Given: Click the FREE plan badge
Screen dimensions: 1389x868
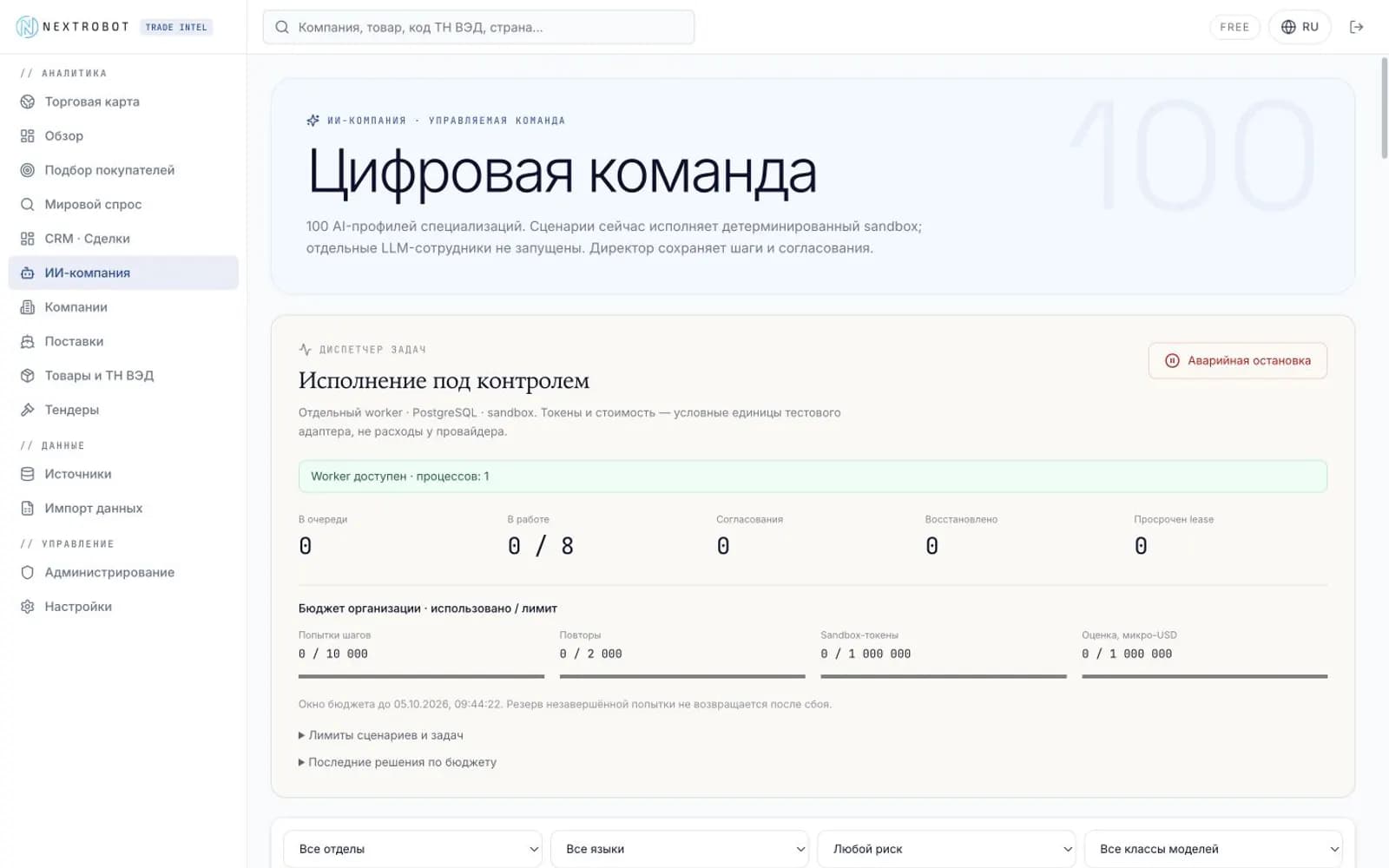Looking at the screenshot, I should click(x=1234, y=27).
